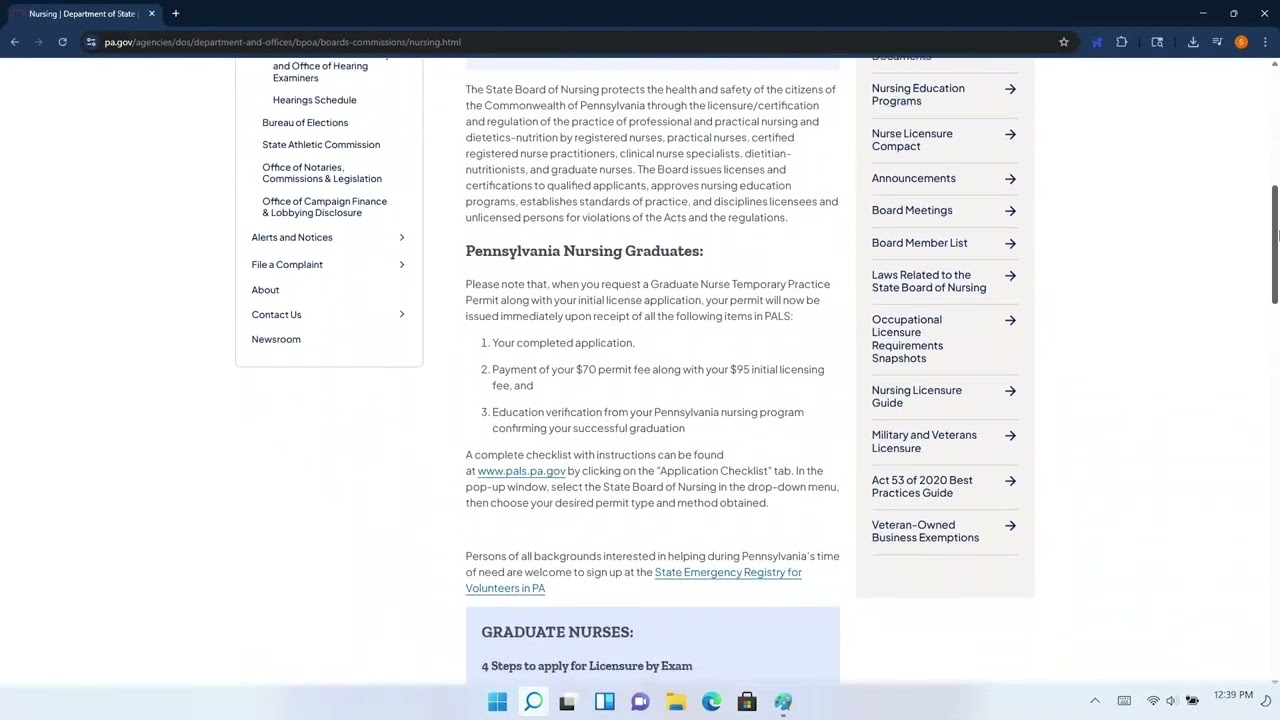Open the volume tray icon

pos(1171,701)
